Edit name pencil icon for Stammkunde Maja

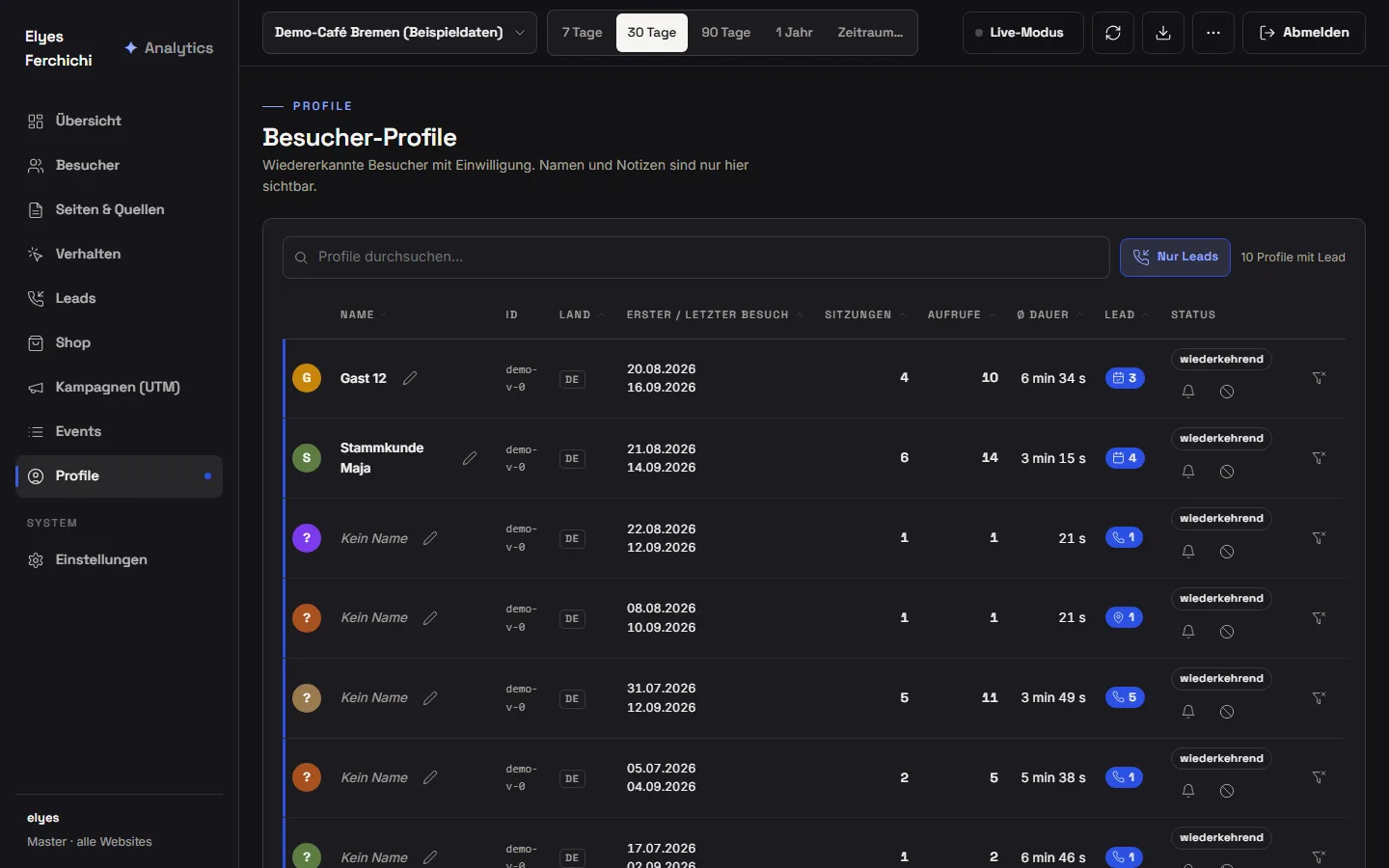click(x=470, y=458)
